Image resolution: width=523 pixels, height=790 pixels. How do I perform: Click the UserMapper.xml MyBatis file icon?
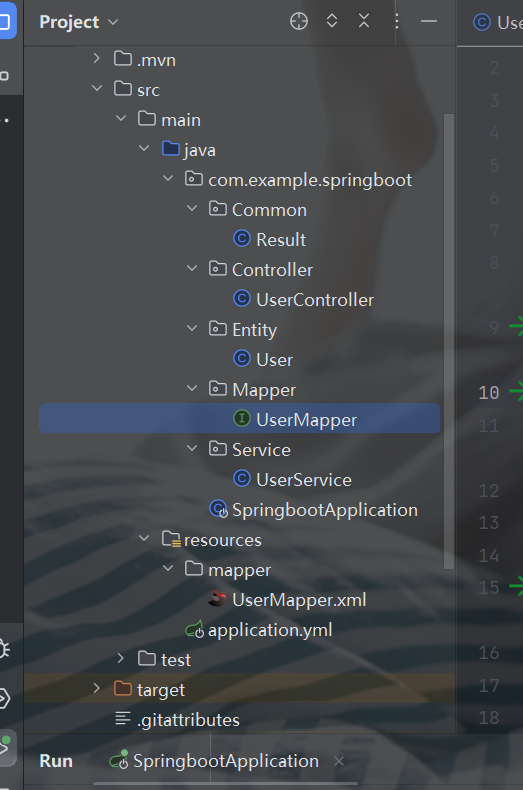(218, 599)
